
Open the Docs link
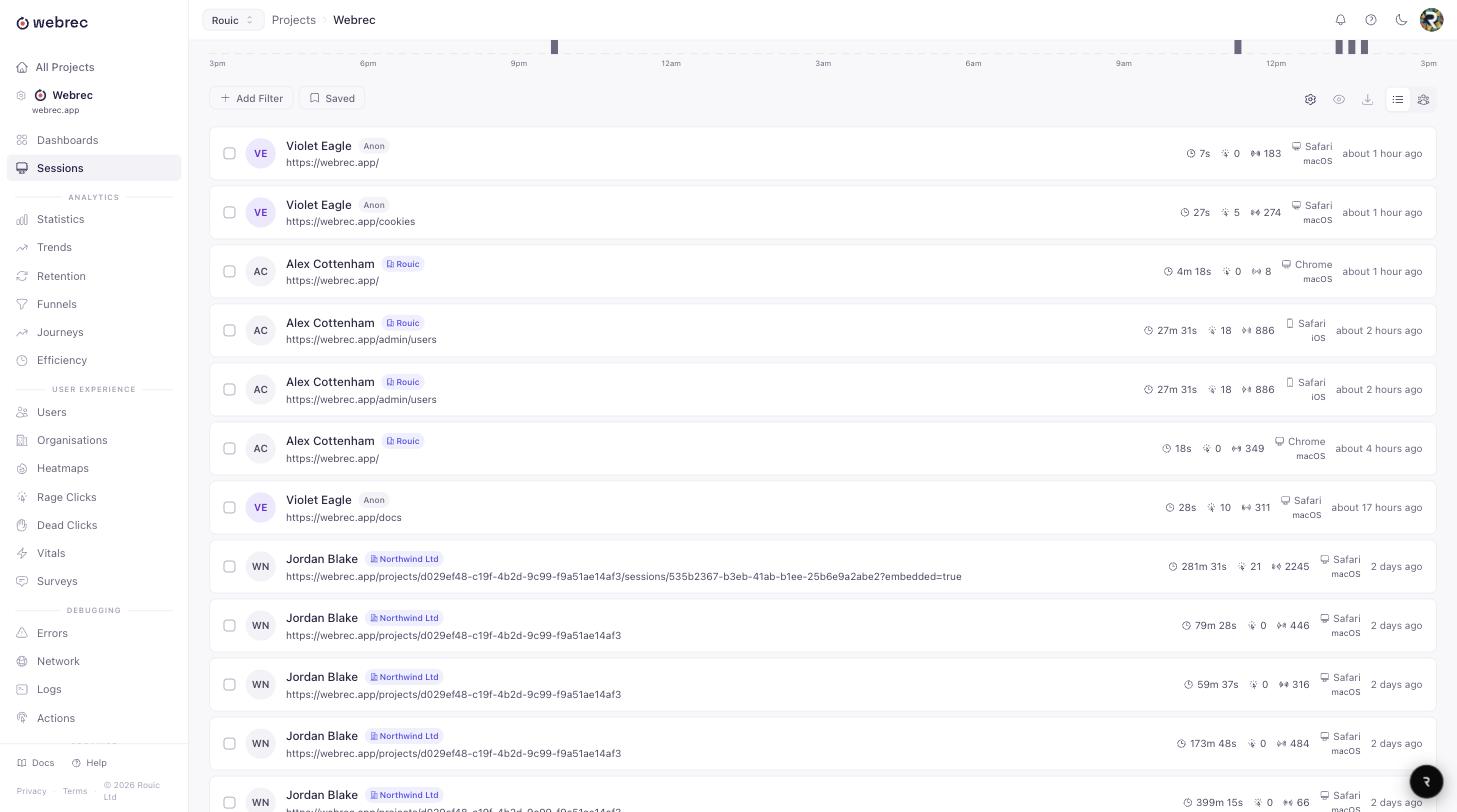[x=36, y=763]
